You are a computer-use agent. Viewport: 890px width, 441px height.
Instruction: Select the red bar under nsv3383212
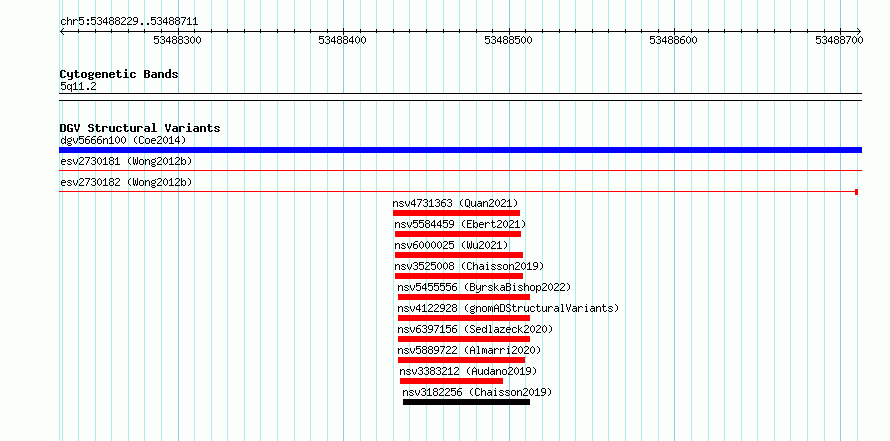click(x=451, y=381)
